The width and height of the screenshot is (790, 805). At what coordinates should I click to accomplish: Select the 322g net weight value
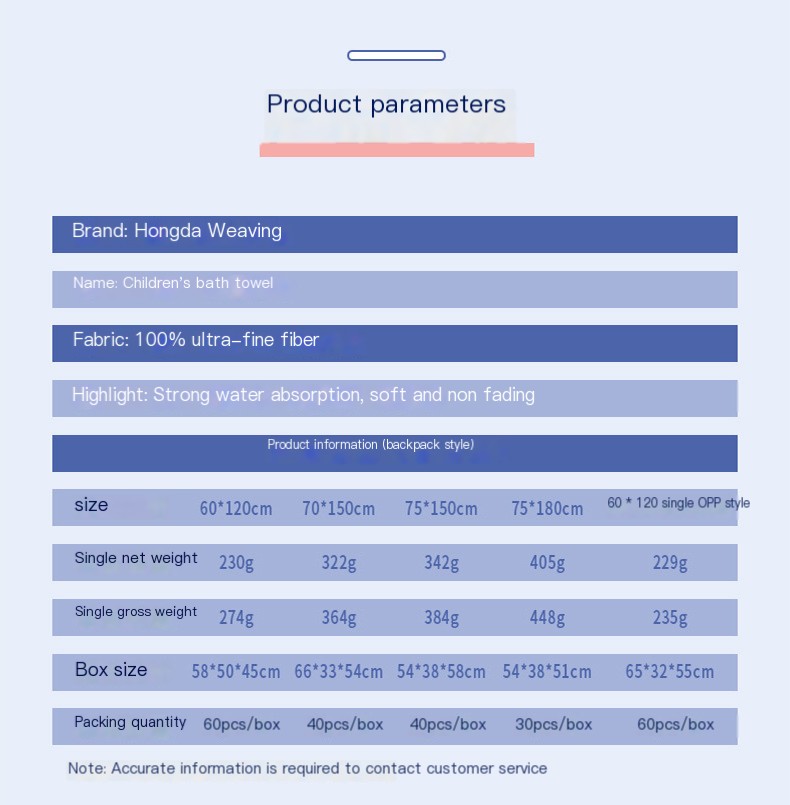click(x=339, y=563)
